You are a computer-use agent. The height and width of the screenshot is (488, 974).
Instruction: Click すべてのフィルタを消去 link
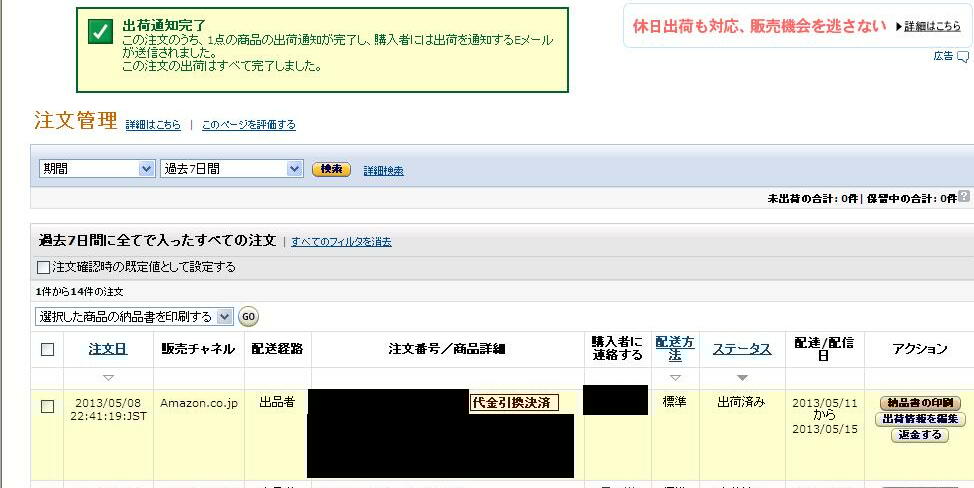coord(341,242)
